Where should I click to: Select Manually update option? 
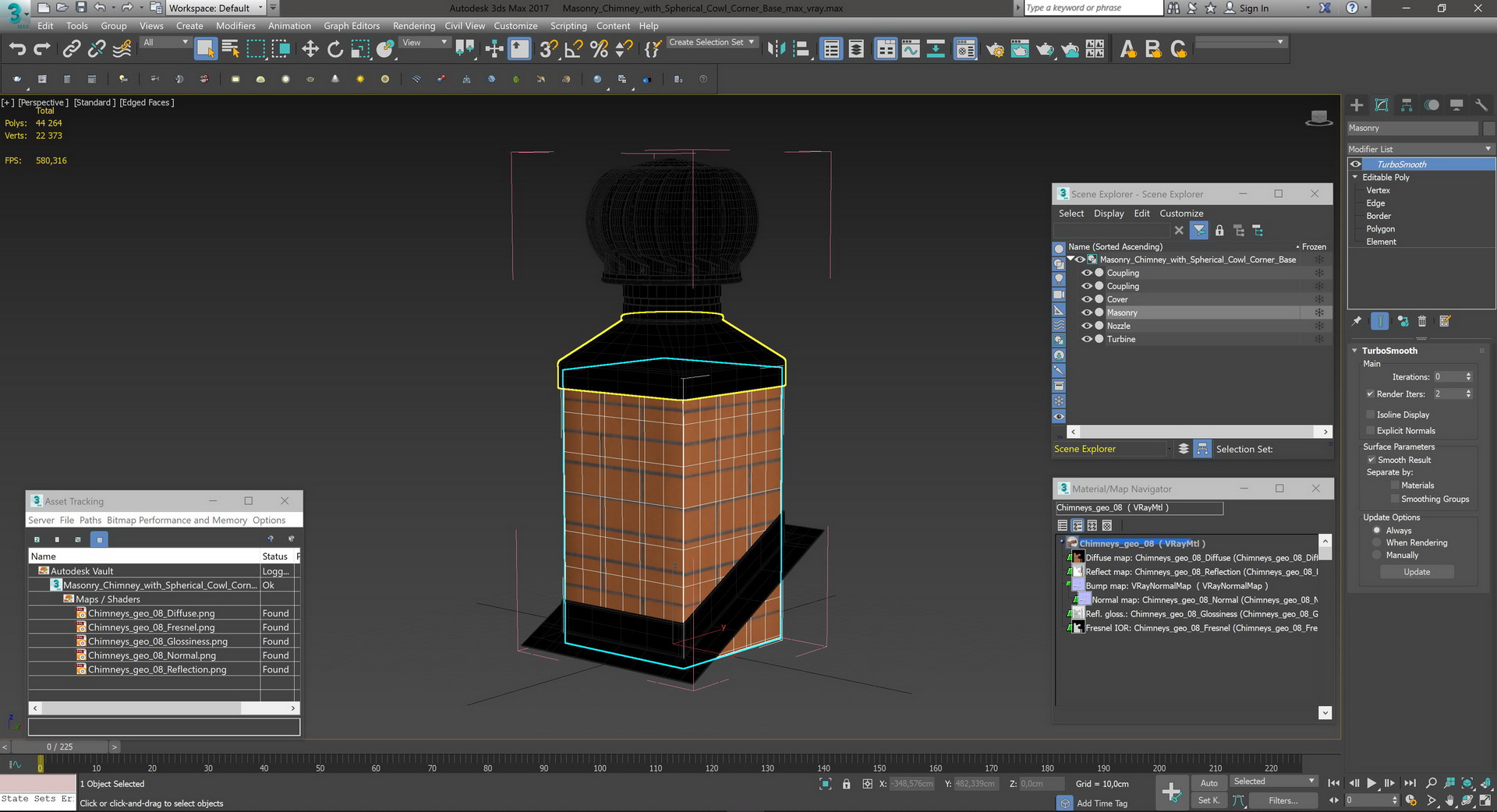coord(1377,555)
